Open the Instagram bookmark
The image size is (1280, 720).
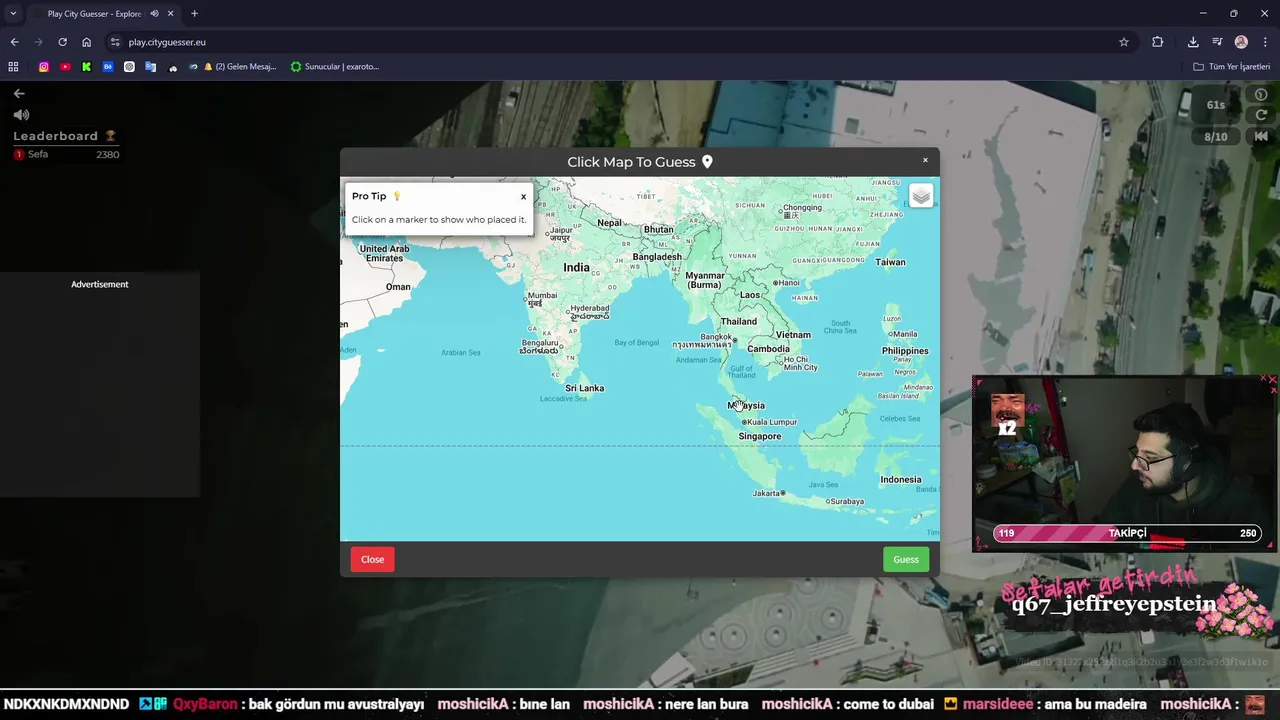point(43,67)
